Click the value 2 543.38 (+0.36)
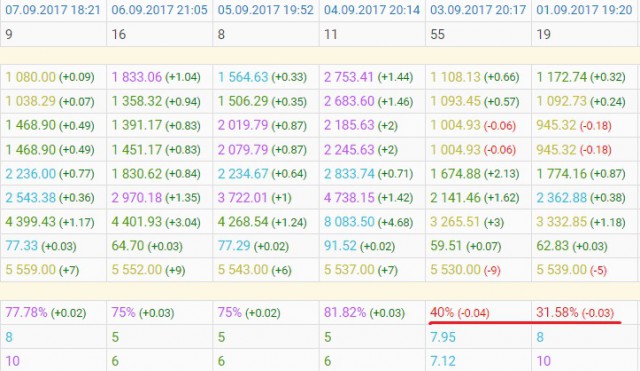This screenshot has width=640, height=371. pyautogui.click(x=50, y=198)
